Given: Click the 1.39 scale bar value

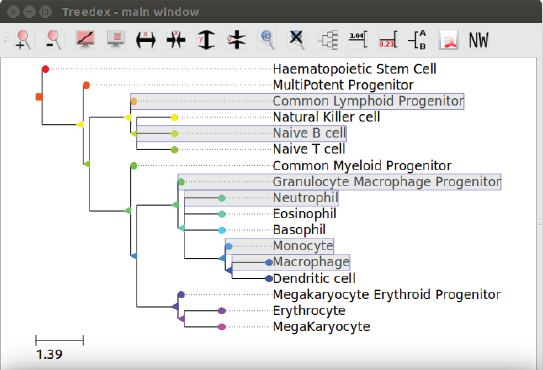Looking at the screenshot, I should pyautogui.click(x=49, y=354).
